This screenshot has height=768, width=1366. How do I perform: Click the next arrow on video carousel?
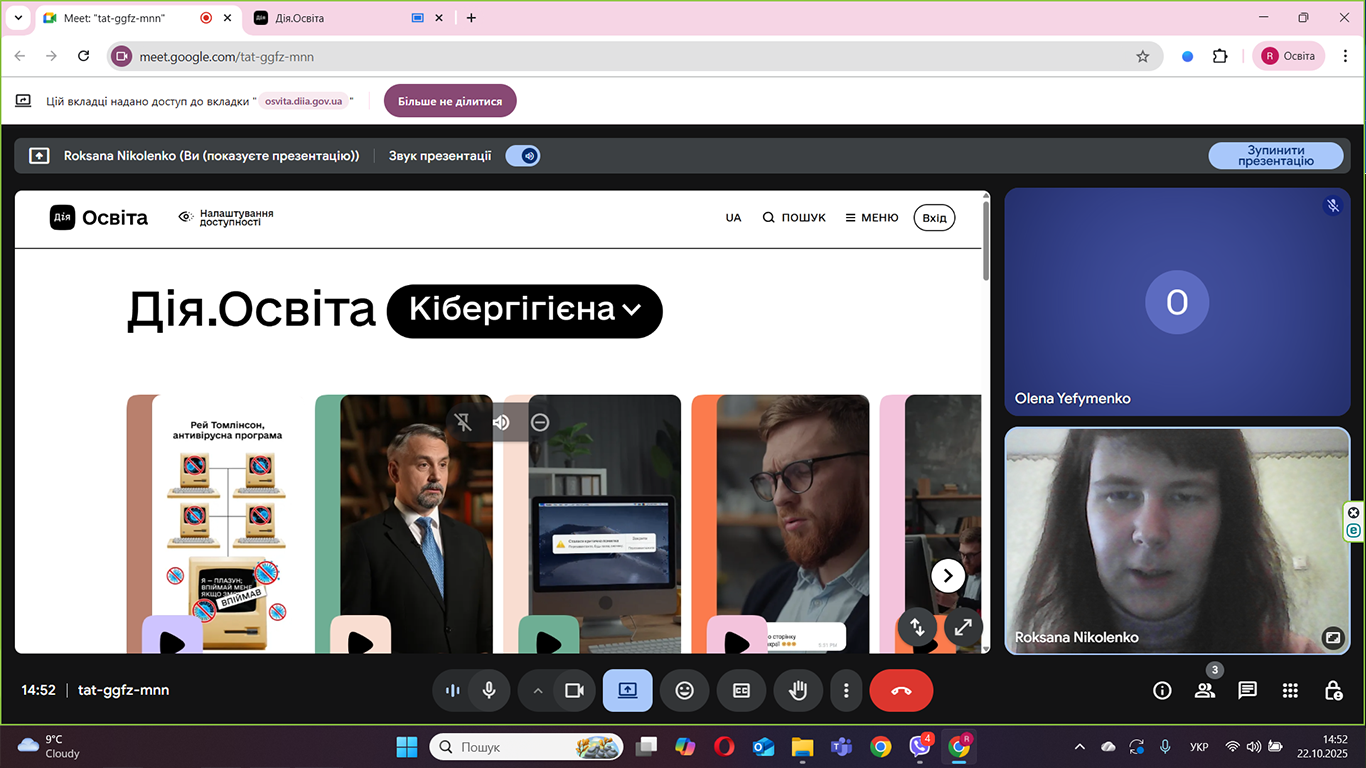pos(947,576)
